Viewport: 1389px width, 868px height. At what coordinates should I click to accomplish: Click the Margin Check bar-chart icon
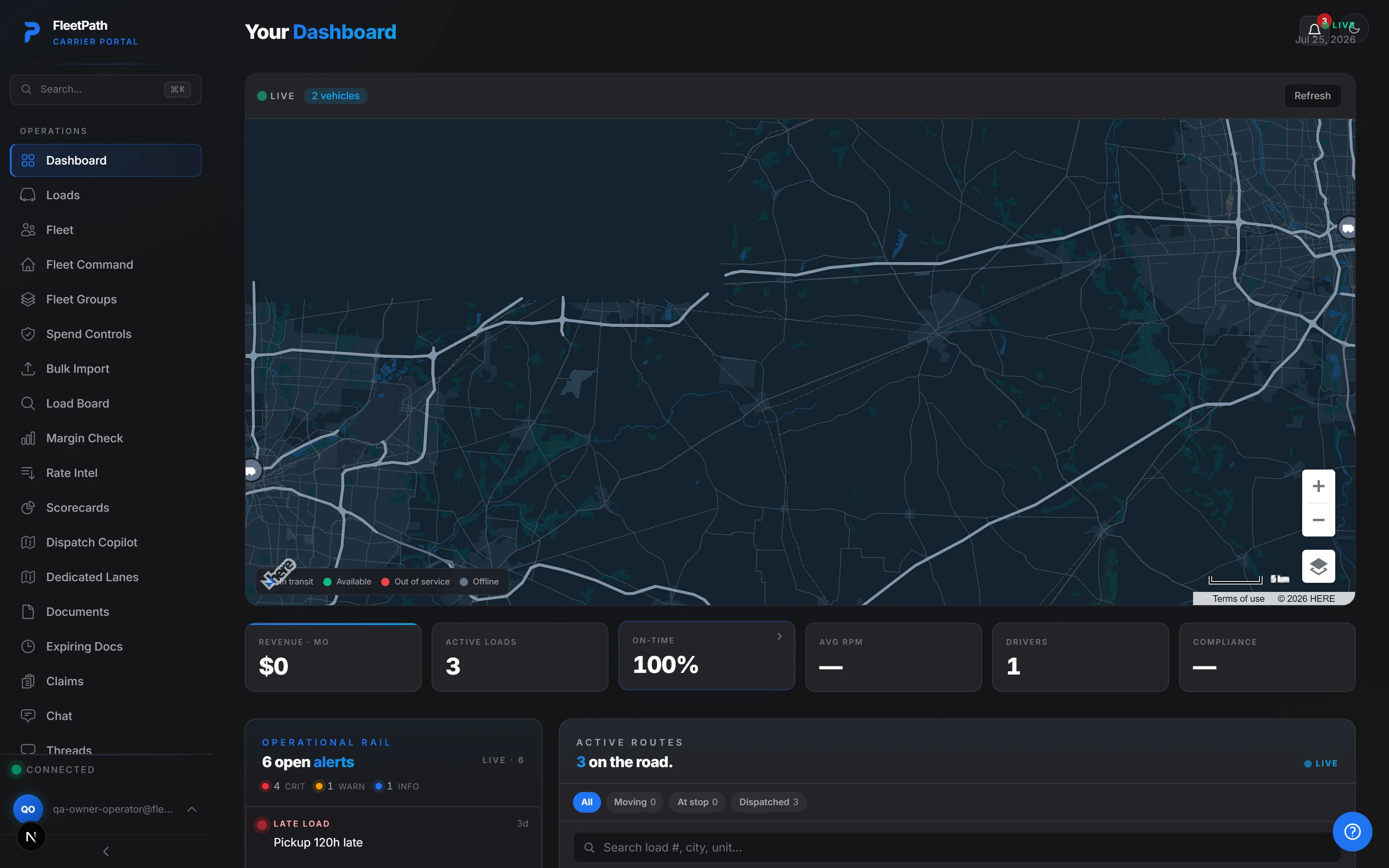(x=28, y=438)
